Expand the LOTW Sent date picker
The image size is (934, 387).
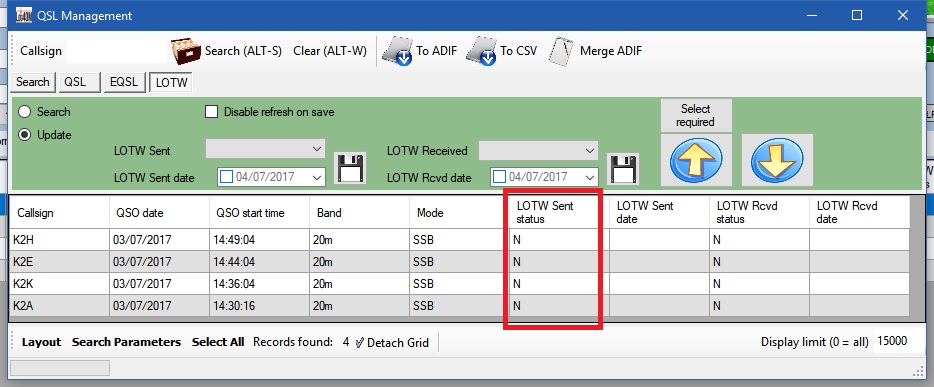(x=317, y=177)
